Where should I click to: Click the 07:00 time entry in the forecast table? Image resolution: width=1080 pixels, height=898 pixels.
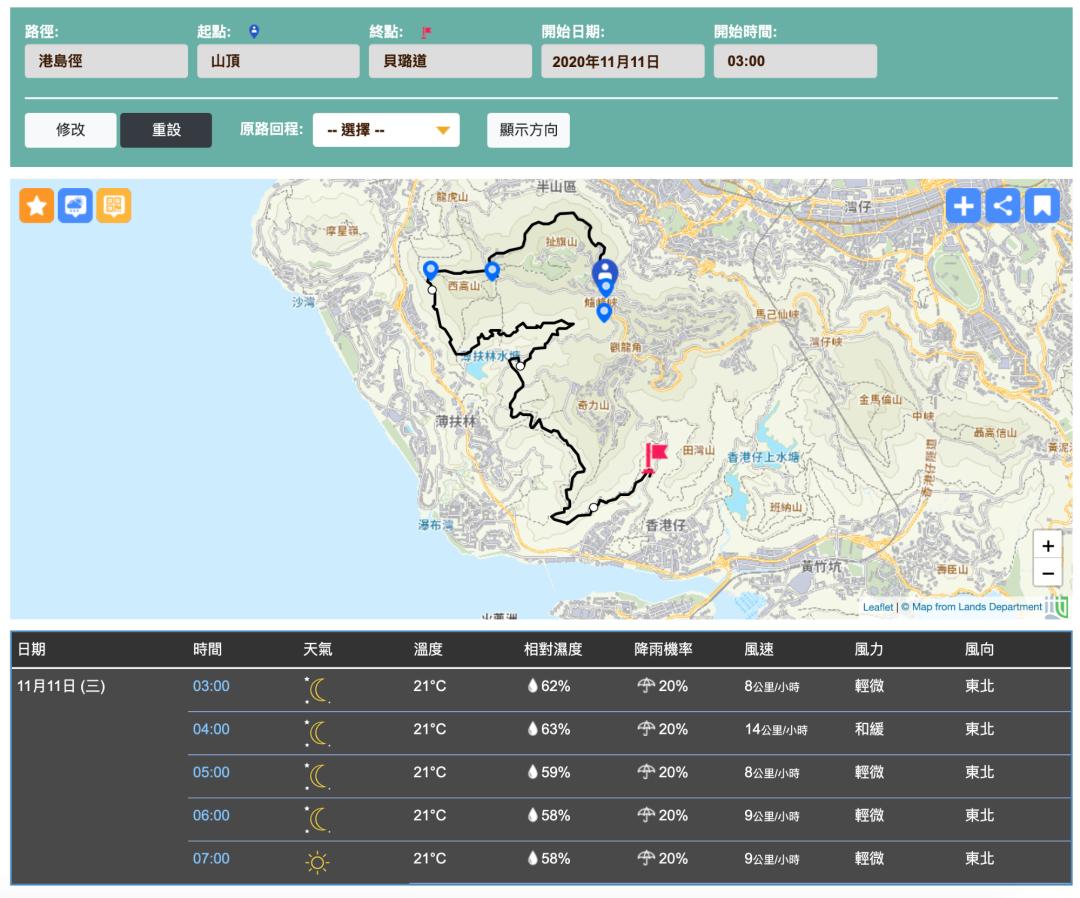point(211,858)
